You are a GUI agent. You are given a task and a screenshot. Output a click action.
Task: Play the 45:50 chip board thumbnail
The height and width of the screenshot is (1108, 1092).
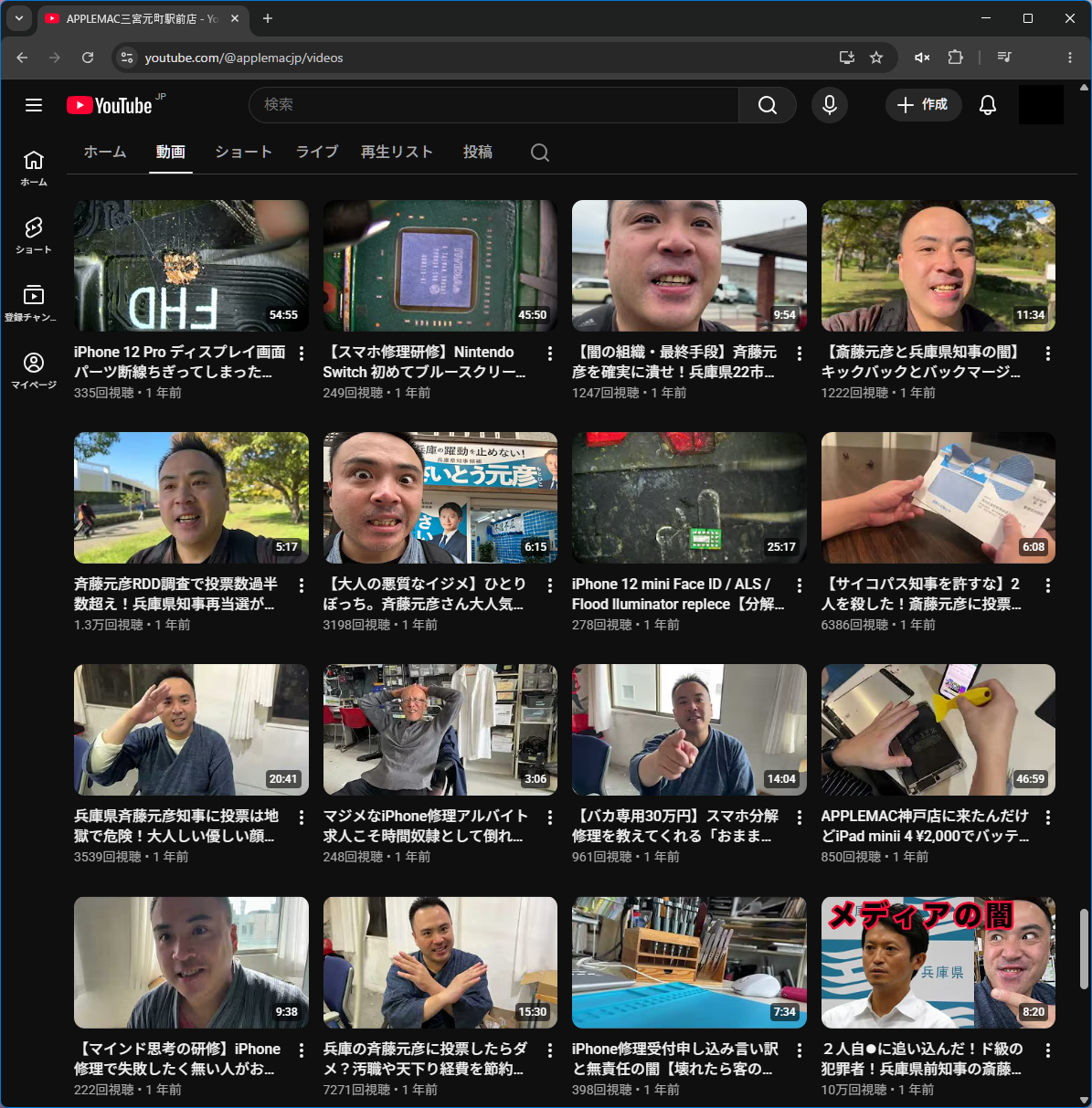(x=440, y=266)
